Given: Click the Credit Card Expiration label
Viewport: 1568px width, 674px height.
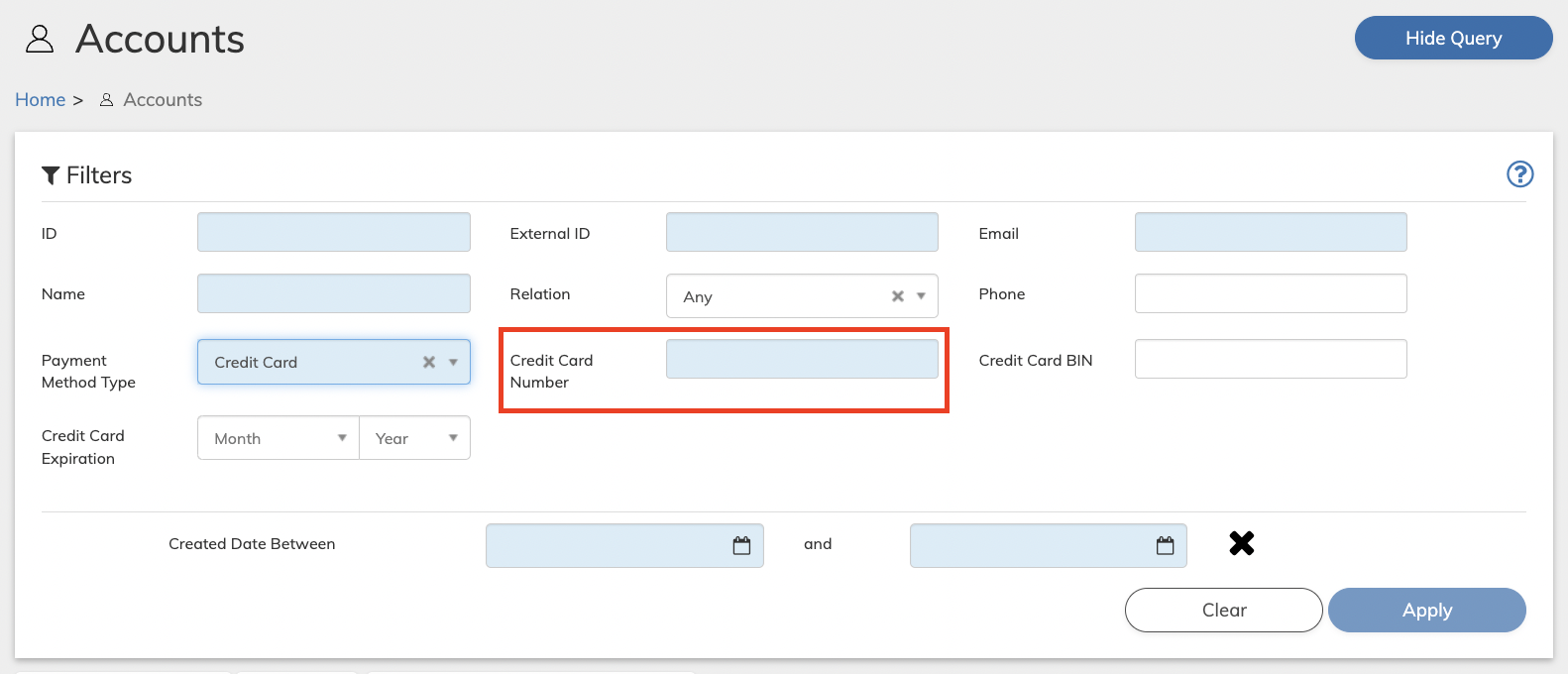Looking at the screenshot, I should click(83, 447).
